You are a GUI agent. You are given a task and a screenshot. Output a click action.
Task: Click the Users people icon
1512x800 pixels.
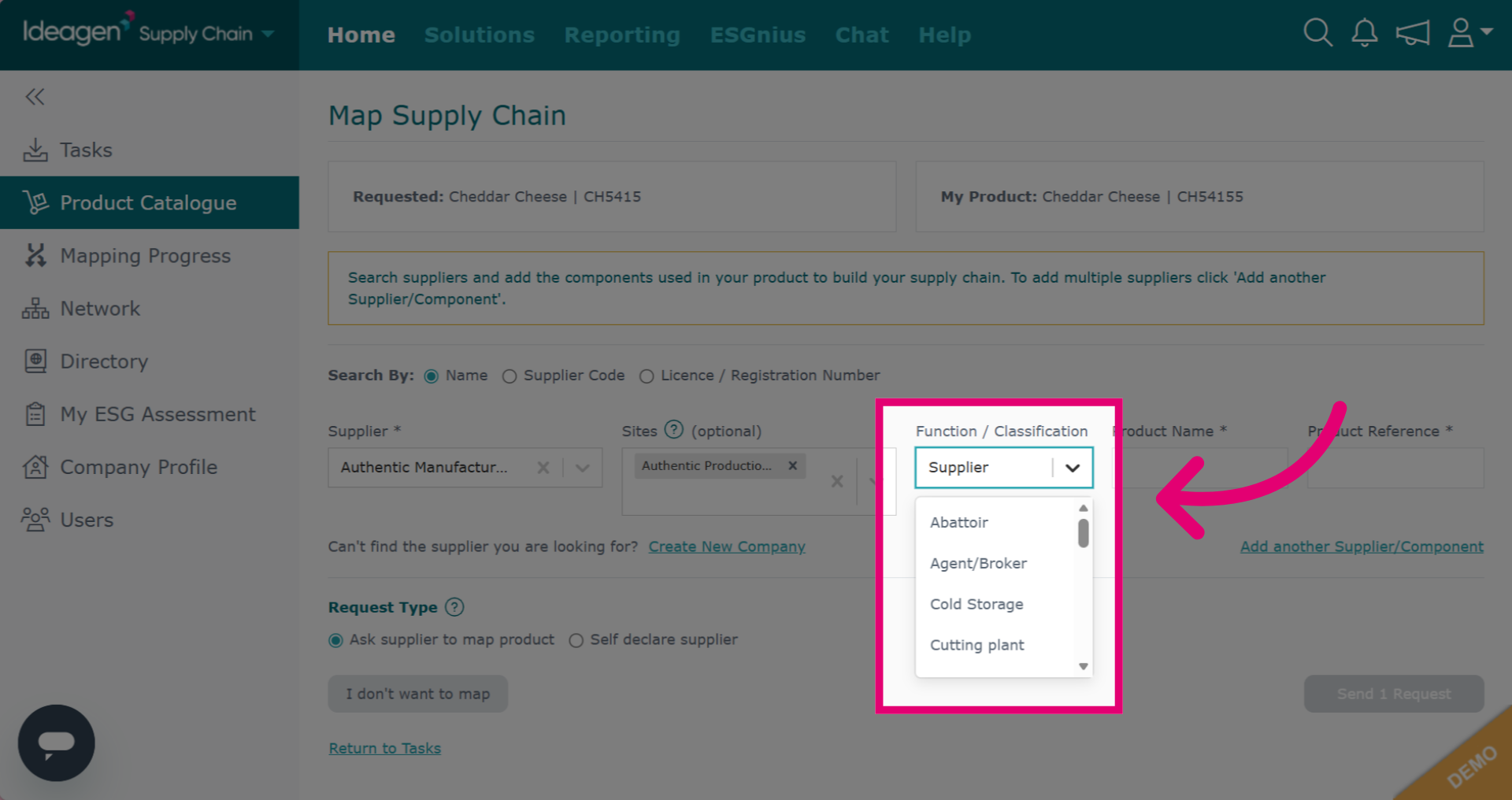click(x=35, y=520)
